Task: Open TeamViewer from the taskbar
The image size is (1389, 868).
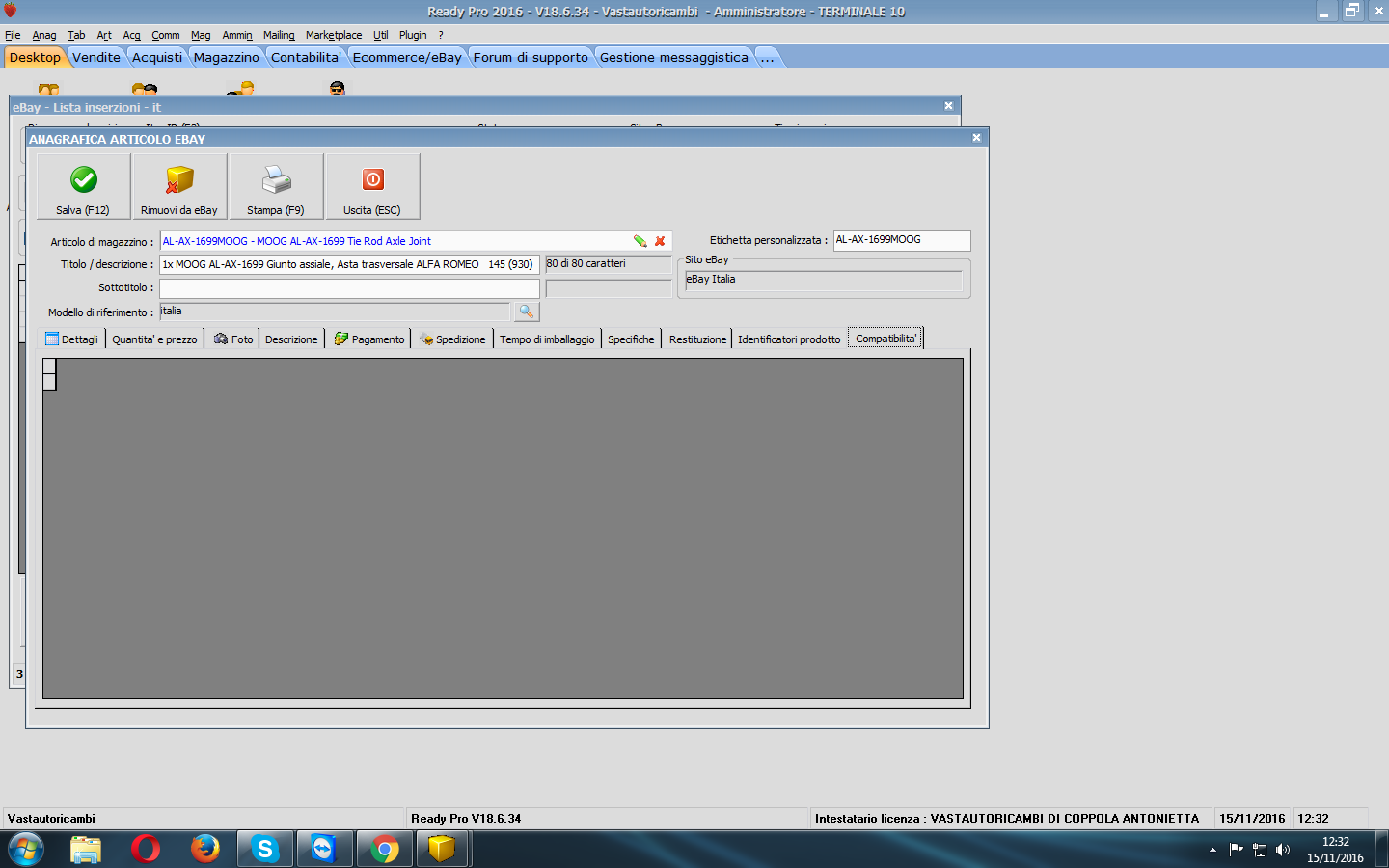Action: 323,850
